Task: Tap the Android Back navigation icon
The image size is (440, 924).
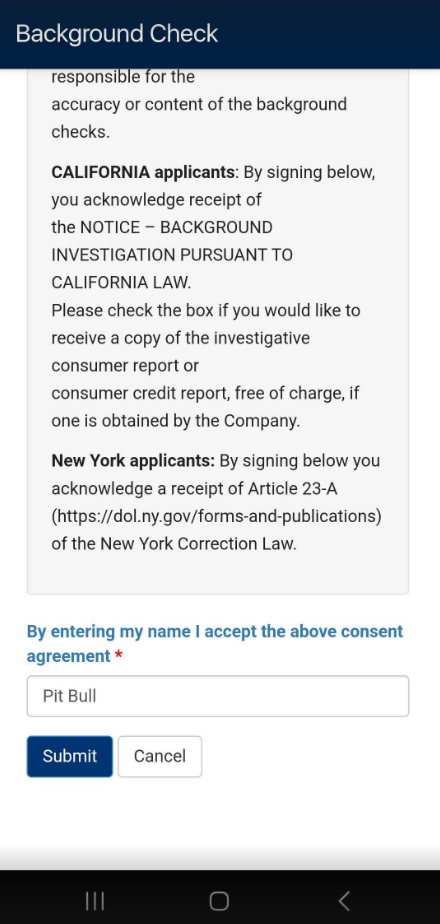Action: pos(345,901)
